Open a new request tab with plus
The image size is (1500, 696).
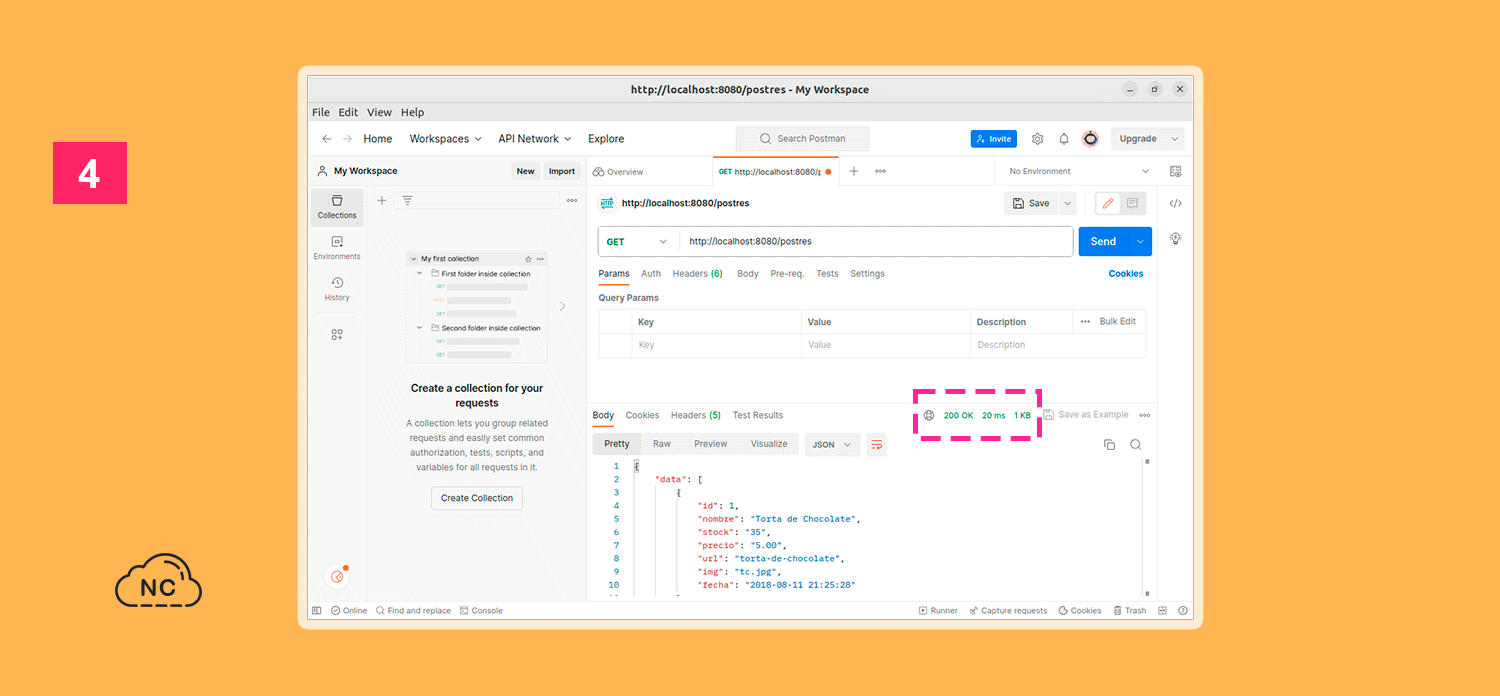(x=854, y=171)
